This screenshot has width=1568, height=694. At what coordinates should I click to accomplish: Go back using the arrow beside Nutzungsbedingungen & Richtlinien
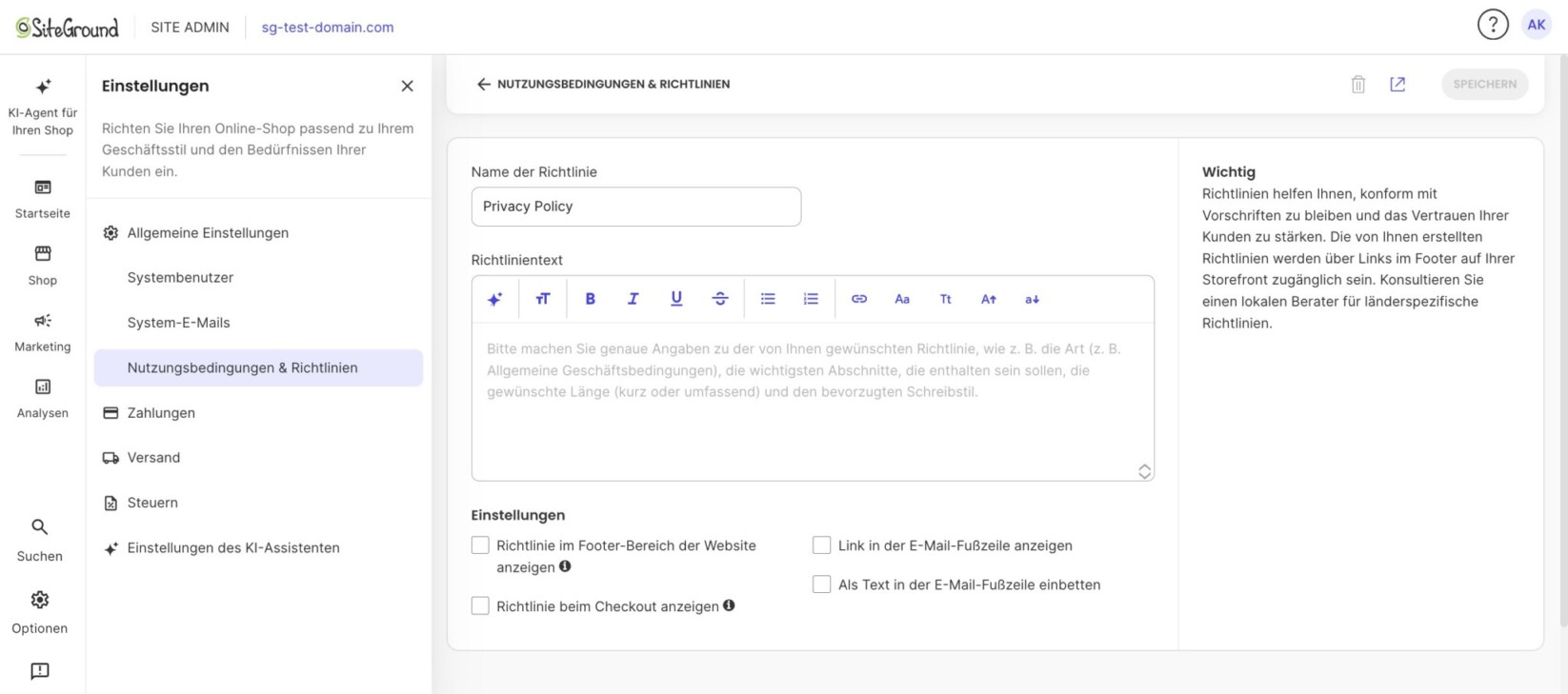click(x=484, y=84)
